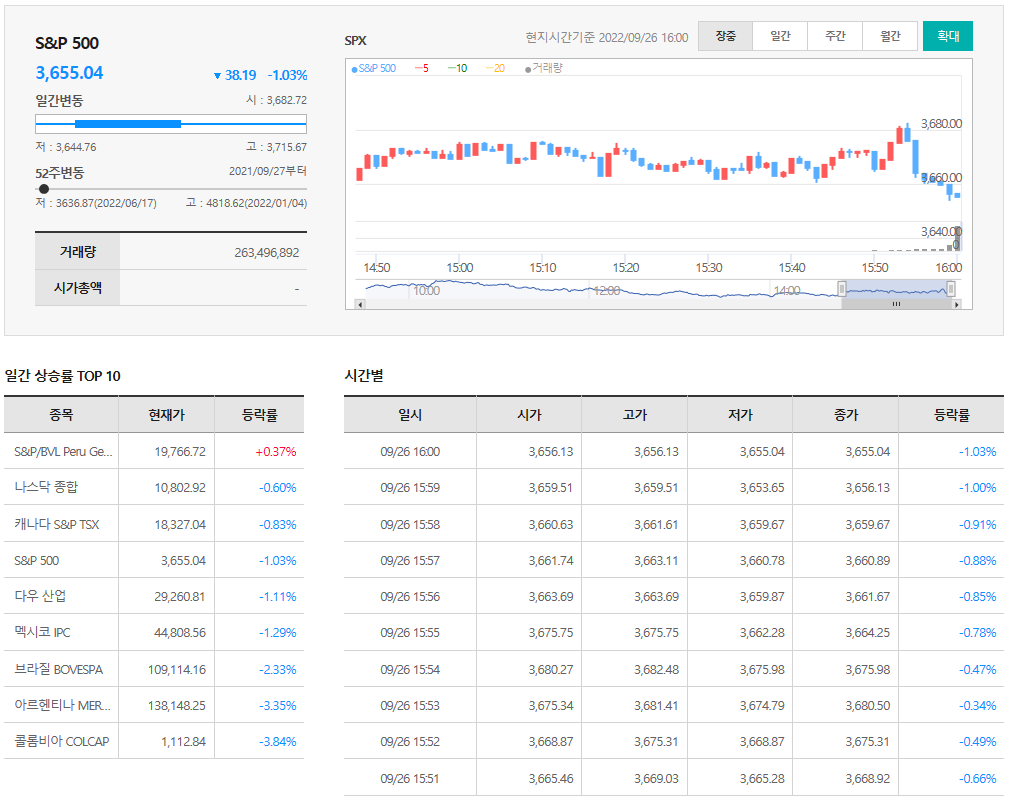1011x805 pixels.
Task: Open 나스닥 종합 index link
Action: coord(46,487)
